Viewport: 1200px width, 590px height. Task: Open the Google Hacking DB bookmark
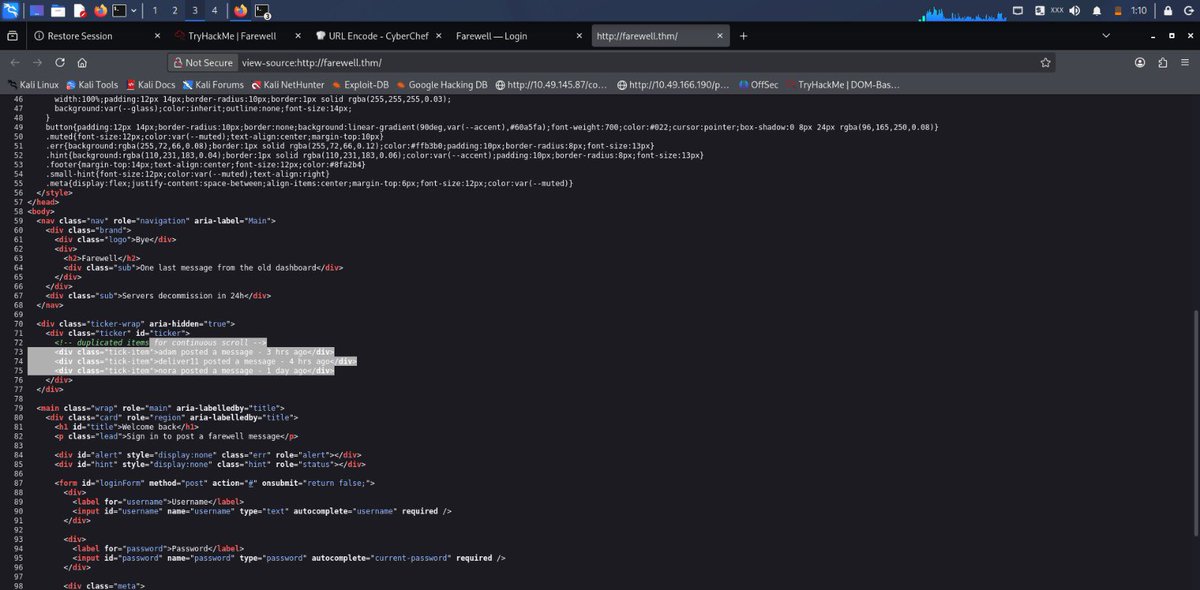coord(442,85)
